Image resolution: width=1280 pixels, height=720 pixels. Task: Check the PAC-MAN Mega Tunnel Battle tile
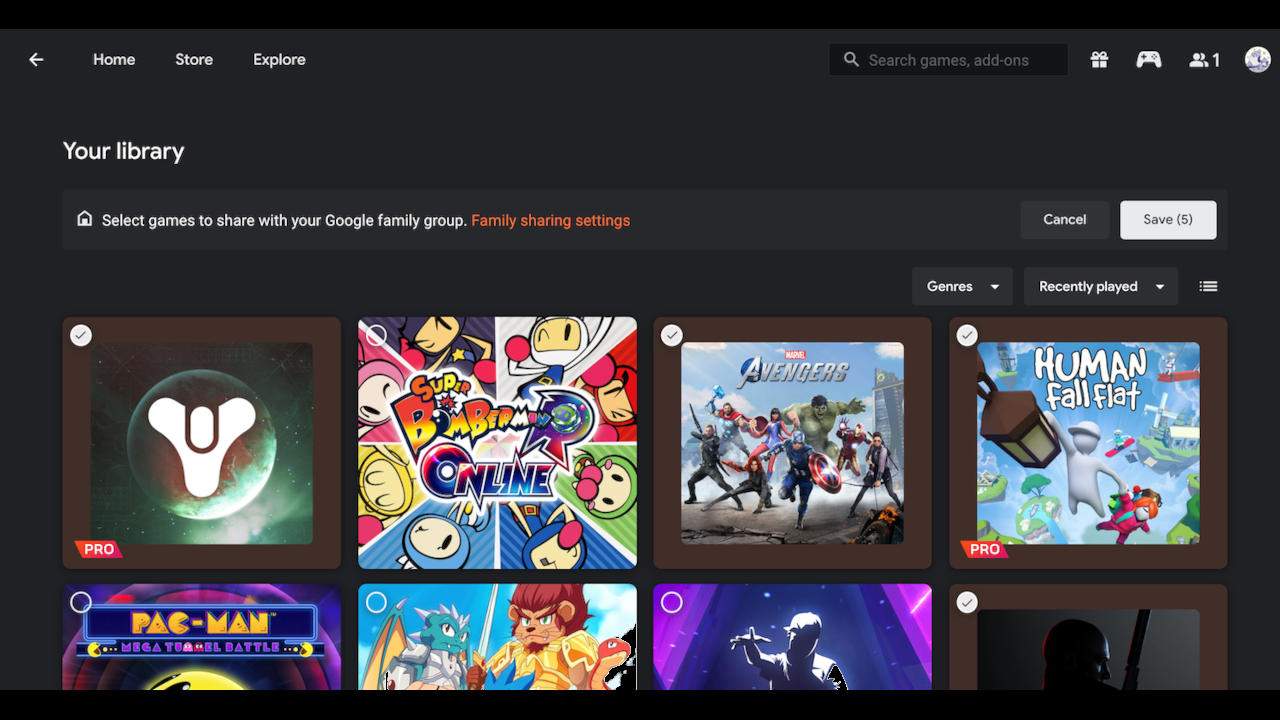(x=81, y=602)
